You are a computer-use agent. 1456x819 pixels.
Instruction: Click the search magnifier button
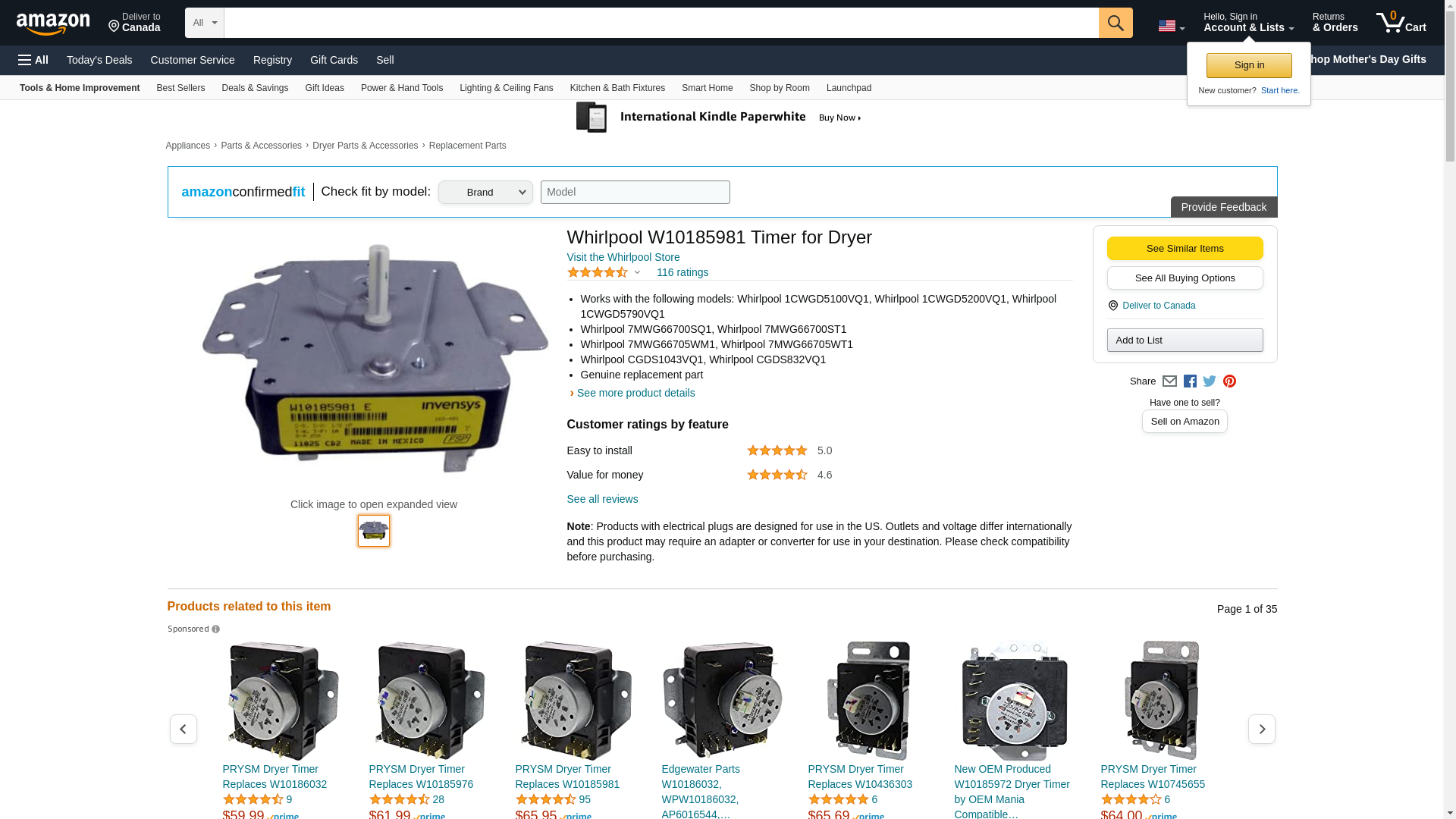pos(1115,23)
